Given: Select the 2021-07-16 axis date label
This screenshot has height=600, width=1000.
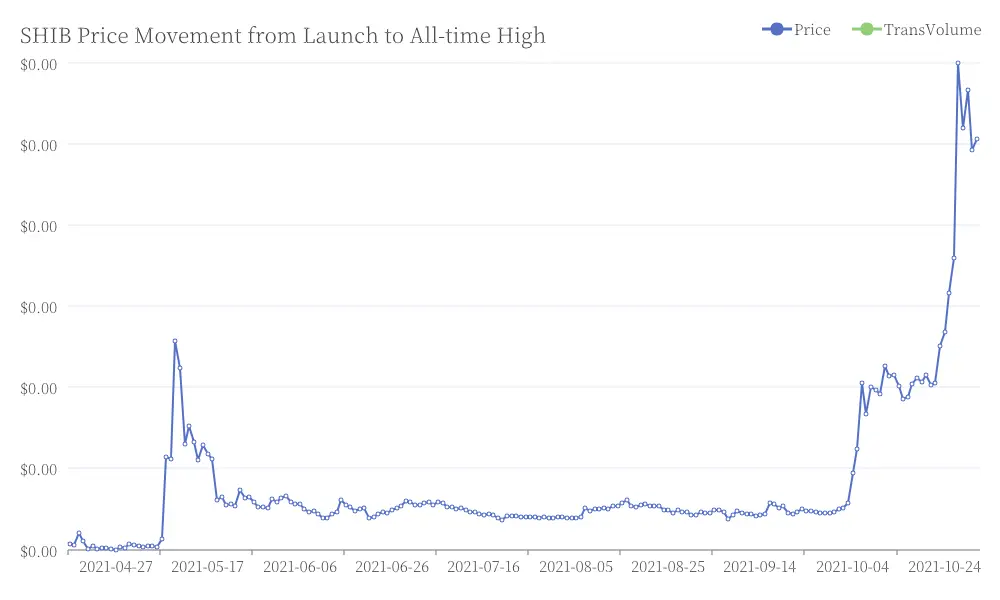Looking at the screenshot, I should tap(483, 566).
